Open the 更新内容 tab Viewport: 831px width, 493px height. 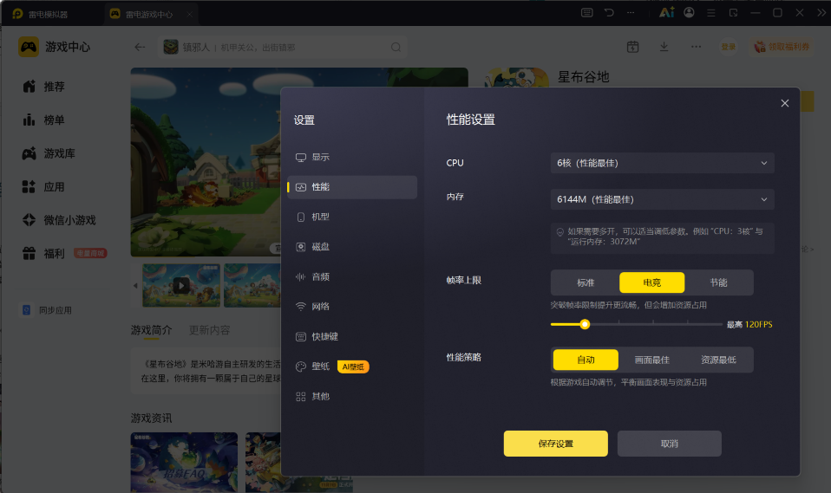209,330
